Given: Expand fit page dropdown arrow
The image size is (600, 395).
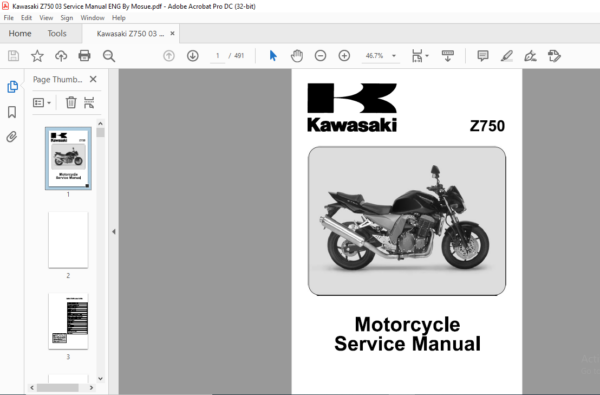Looking at the screenshot, I should click(427, 56).
